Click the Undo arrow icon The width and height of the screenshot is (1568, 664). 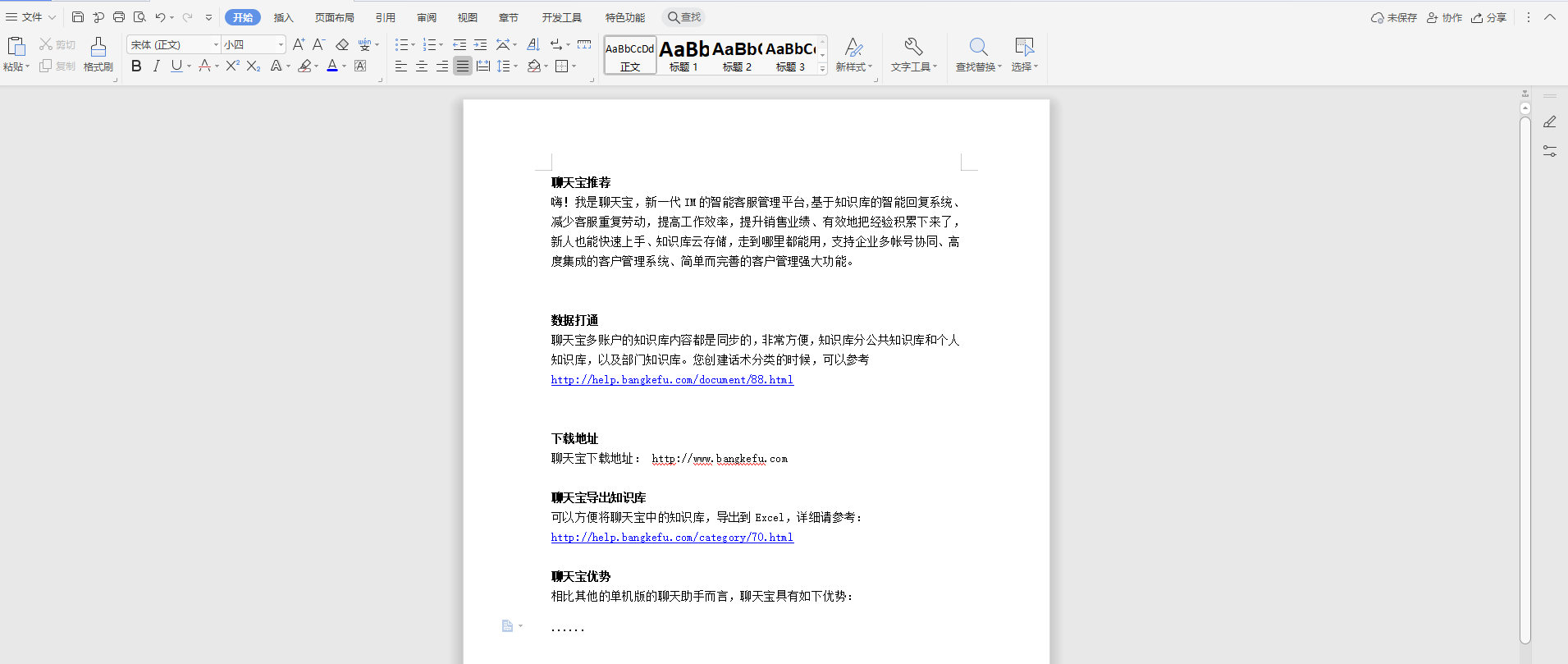[x=161, y=17]
